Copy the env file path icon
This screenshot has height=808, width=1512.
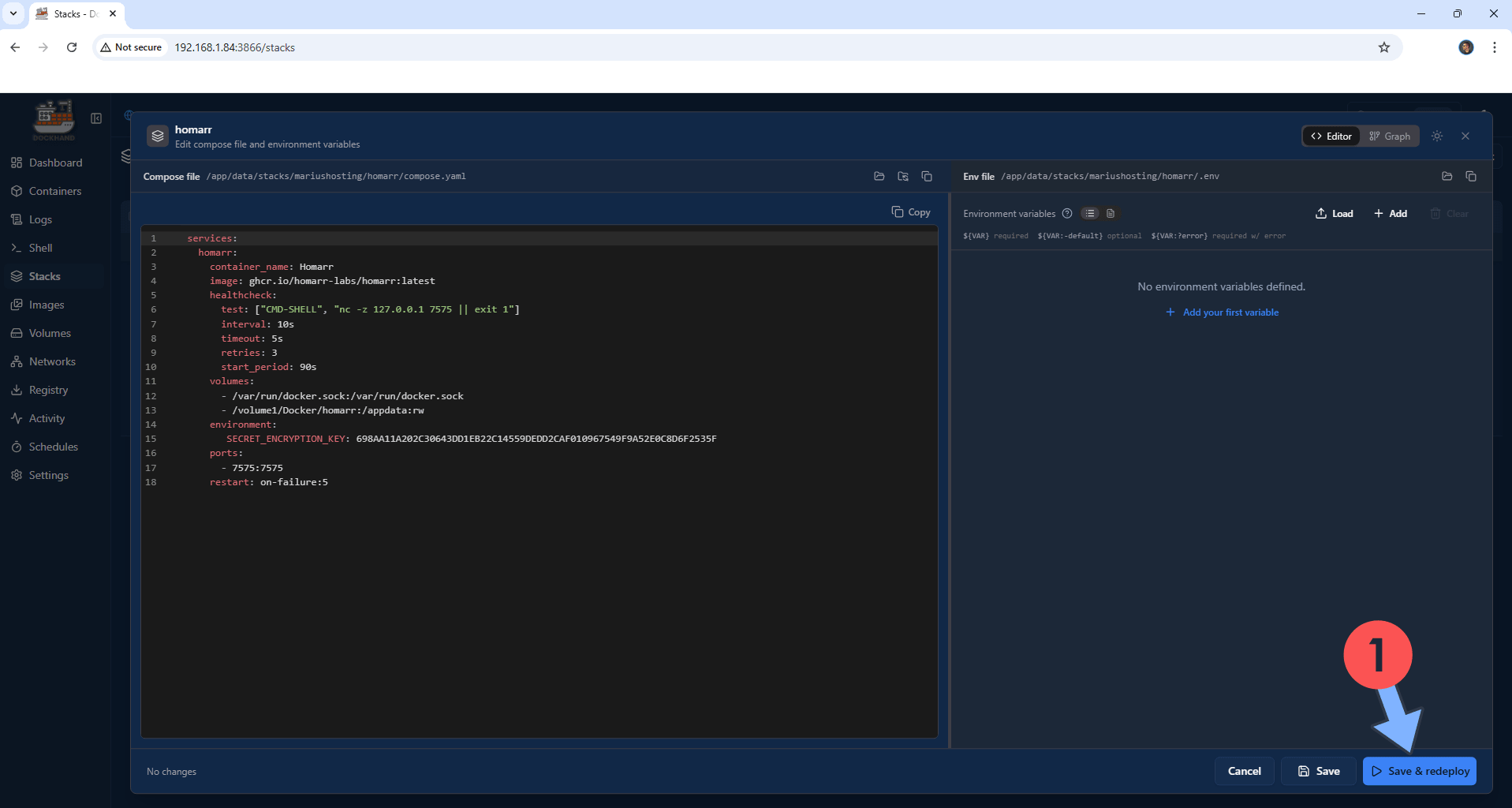coord(1471,176)
